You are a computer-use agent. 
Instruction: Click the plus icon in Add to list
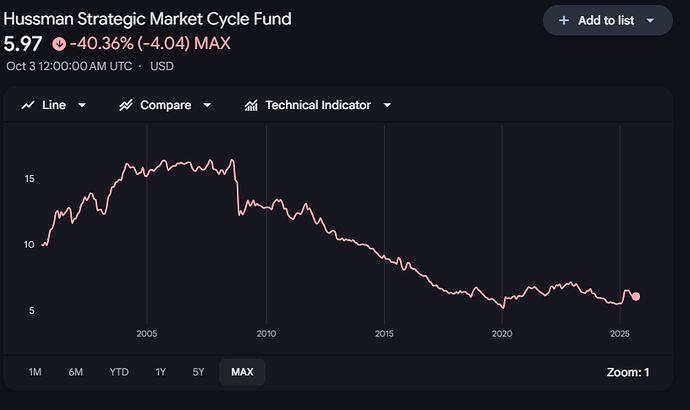tap(564, 20)
